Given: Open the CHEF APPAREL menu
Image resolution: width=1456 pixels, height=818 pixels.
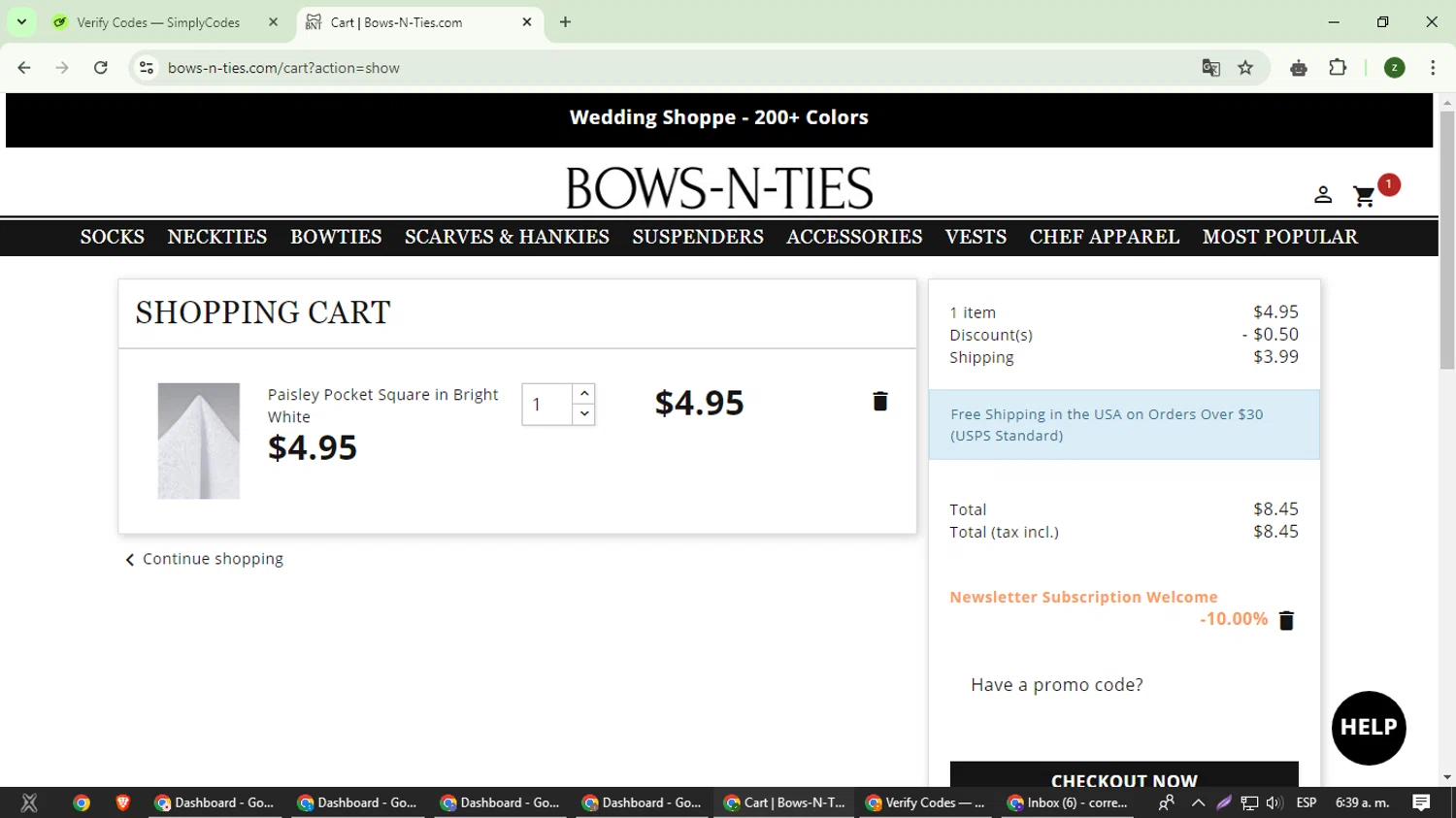Looking at the screenshot, I should click(1105, 237).
